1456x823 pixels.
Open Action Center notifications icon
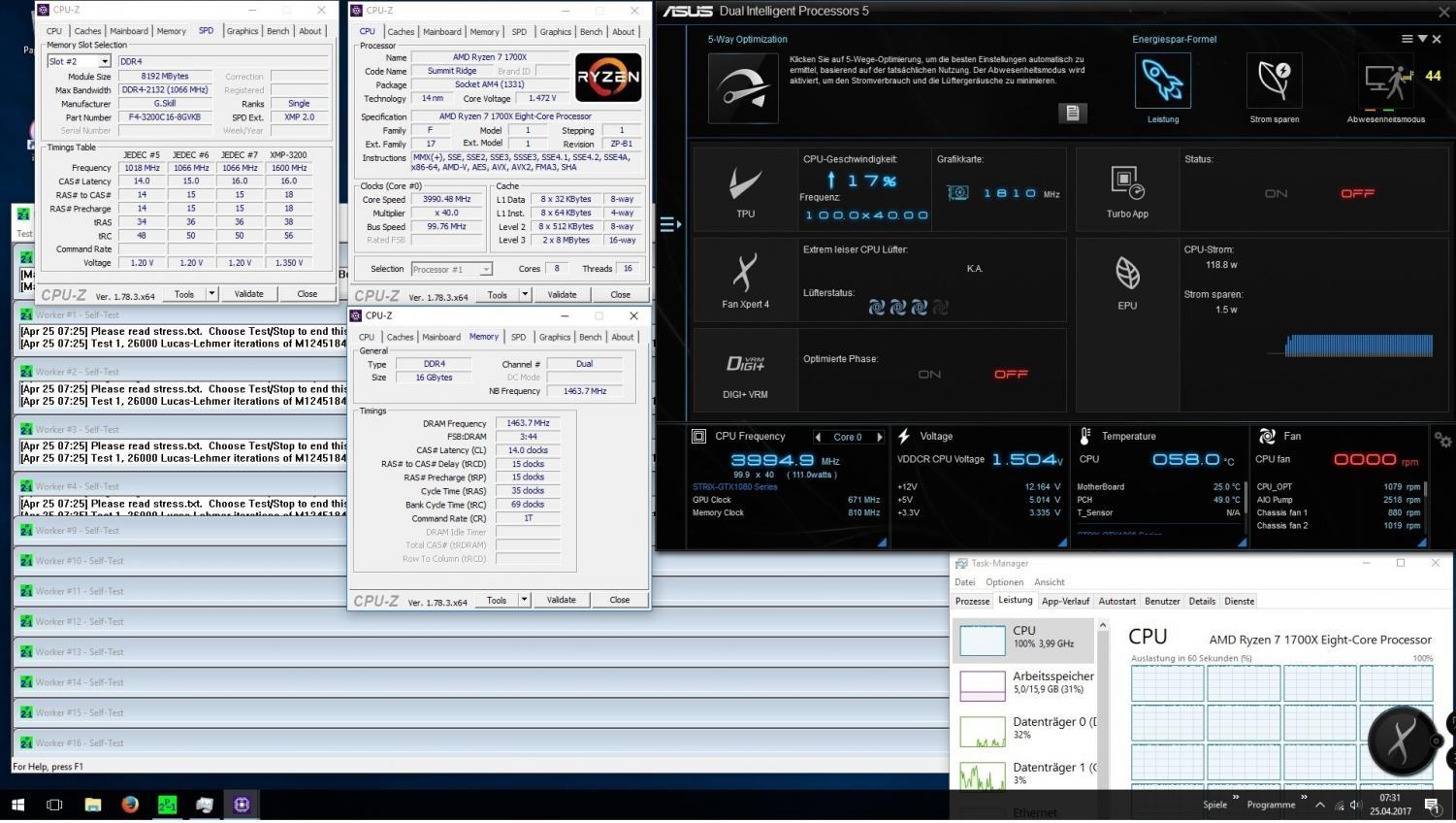coord(1432,805)
